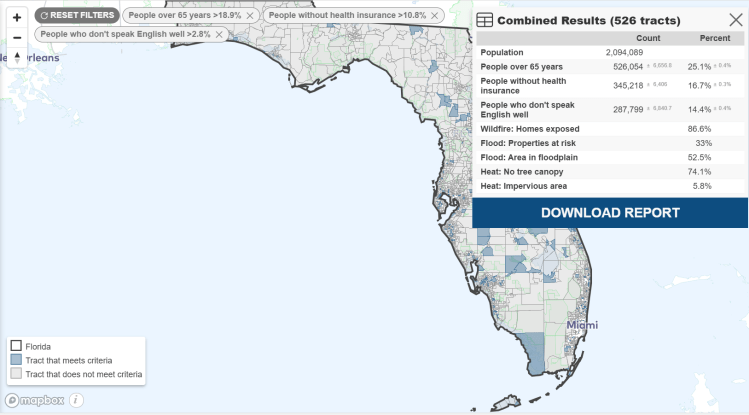Zoom in the map with plus button

coord(17,18)
